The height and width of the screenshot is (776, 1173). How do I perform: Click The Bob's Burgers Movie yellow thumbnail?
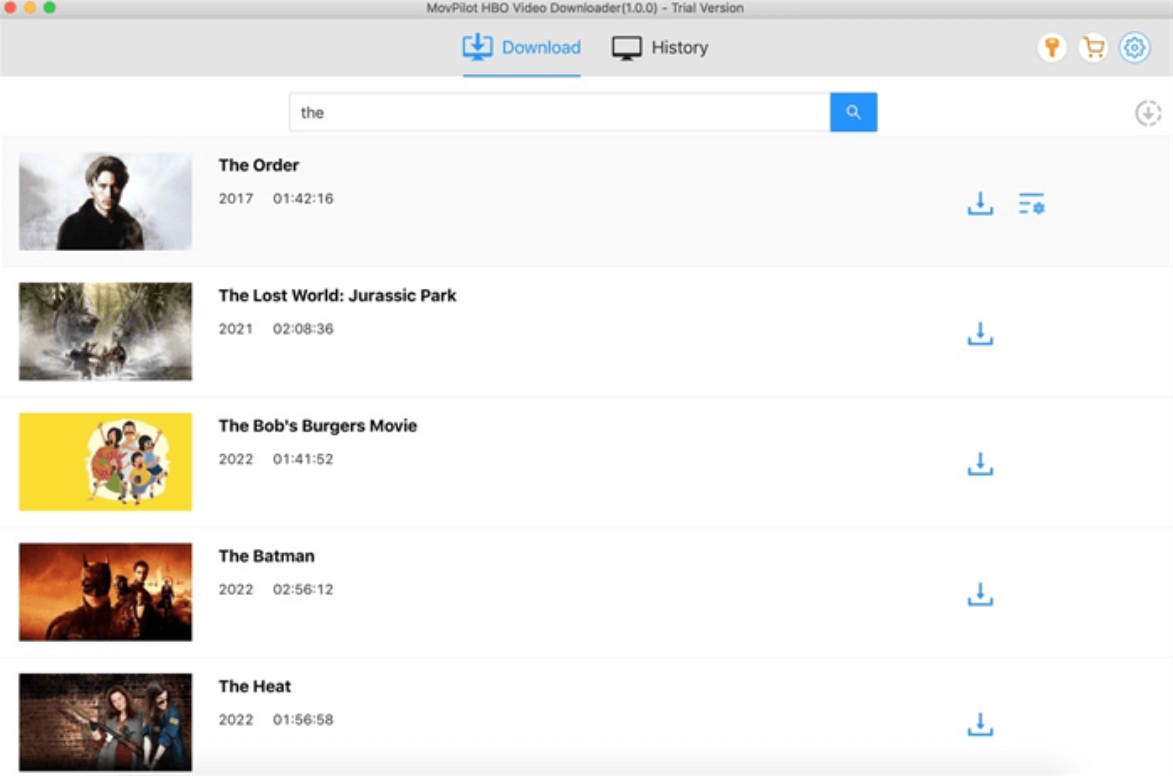(x=105, y=461)
